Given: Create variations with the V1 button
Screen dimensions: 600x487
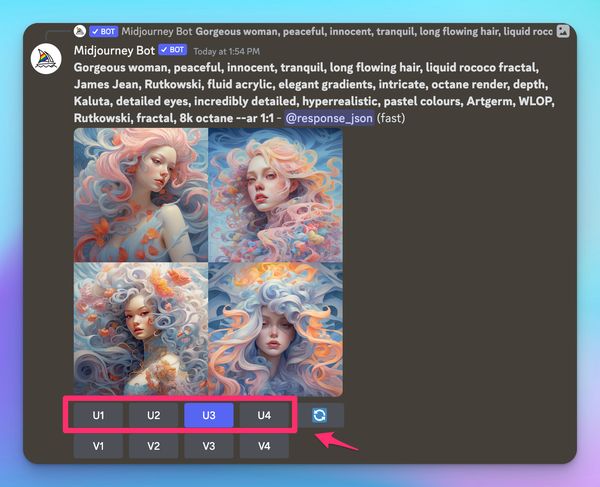Looking at the screenshot, I should (x=99, y=446).
